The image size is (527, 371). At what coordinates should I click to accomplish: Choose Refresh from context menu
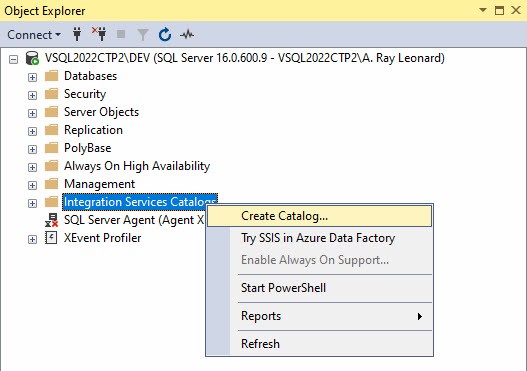[x=319, y=344]
